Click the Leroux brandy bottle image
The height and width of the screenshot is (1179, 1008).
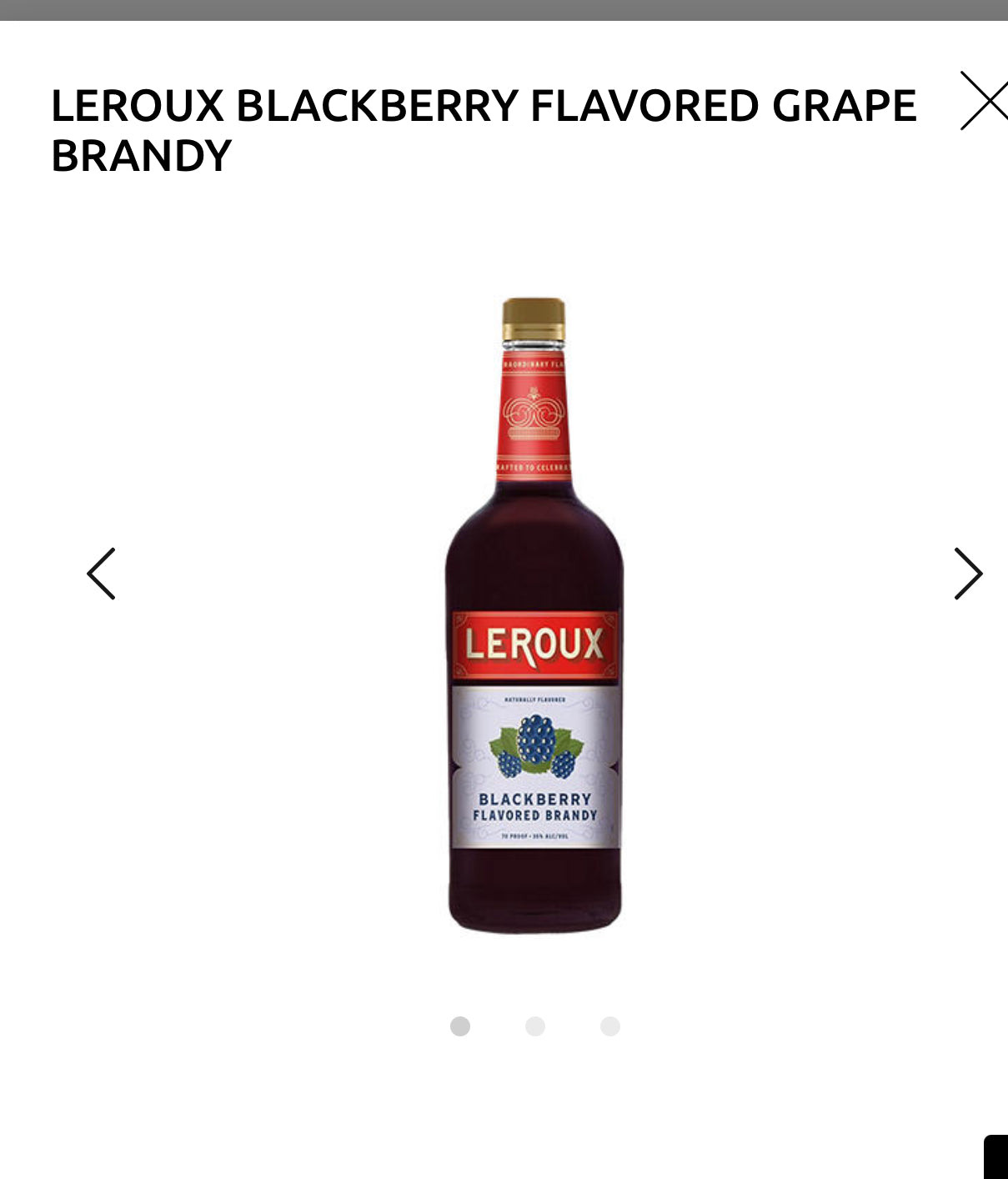tap(534, 615)
